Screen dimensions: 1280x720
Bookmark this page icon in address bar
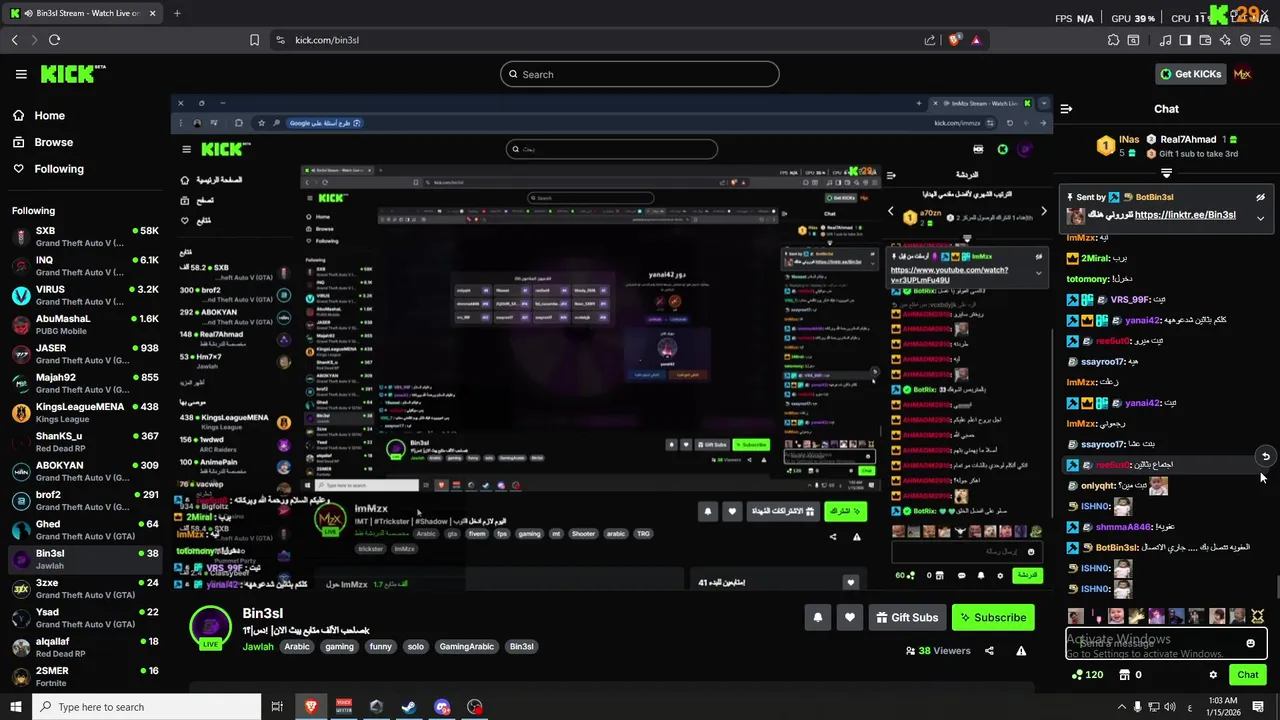254,40
